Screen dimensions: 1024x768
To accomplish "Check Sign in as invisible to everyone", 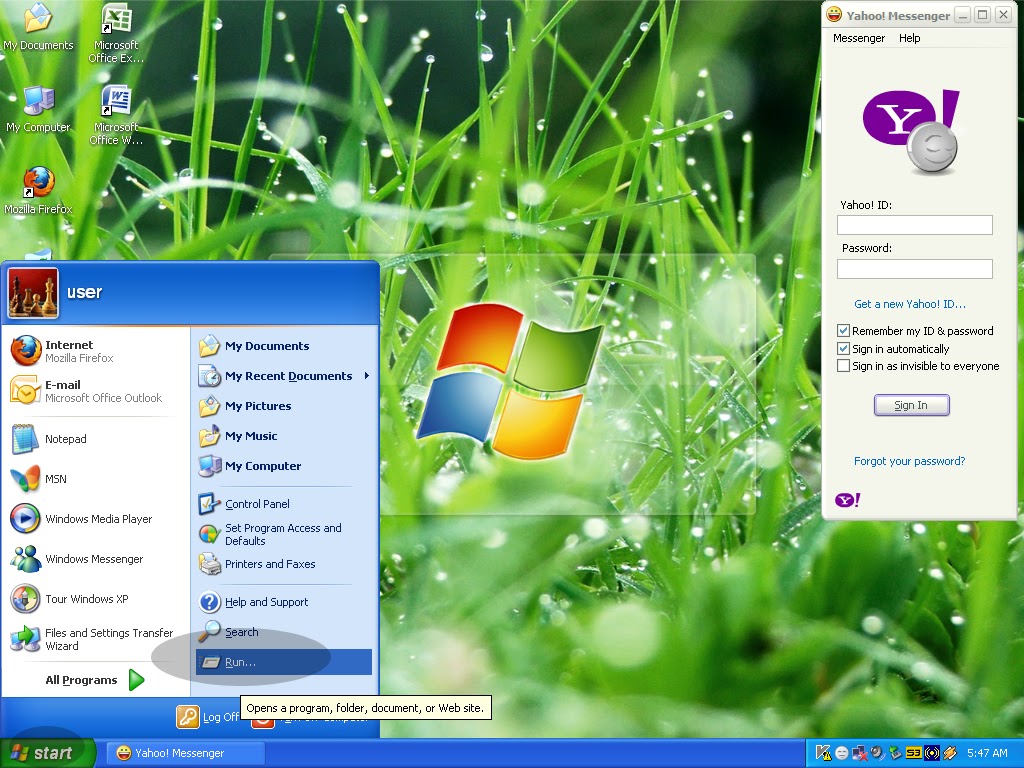I will (843, 366).
